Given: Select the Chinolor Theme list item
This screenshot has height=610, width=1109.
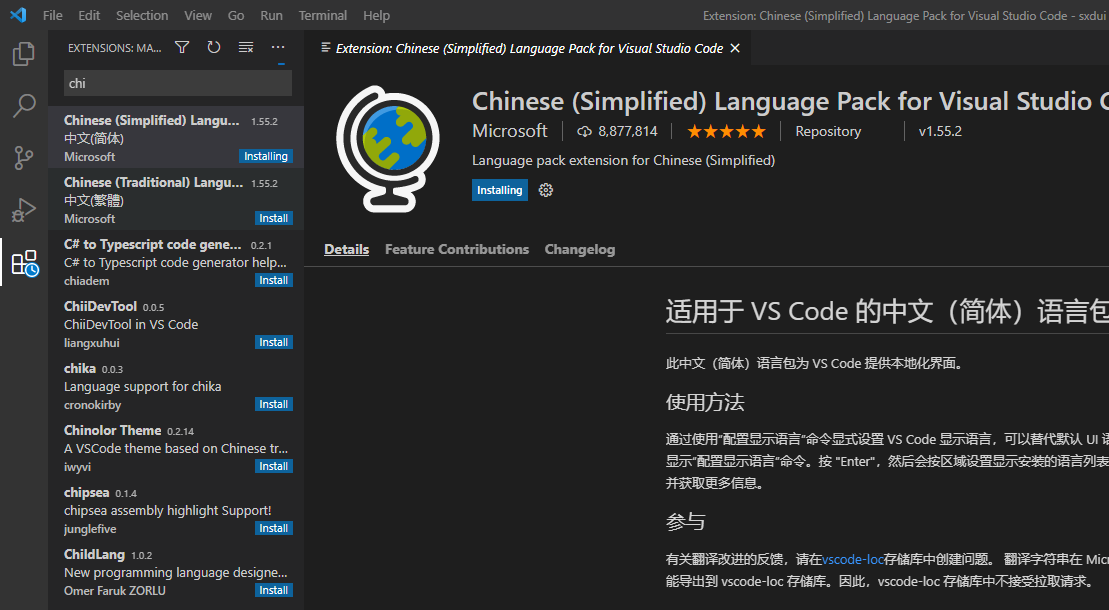Looking at the screenshot, I should click(176, 447).
